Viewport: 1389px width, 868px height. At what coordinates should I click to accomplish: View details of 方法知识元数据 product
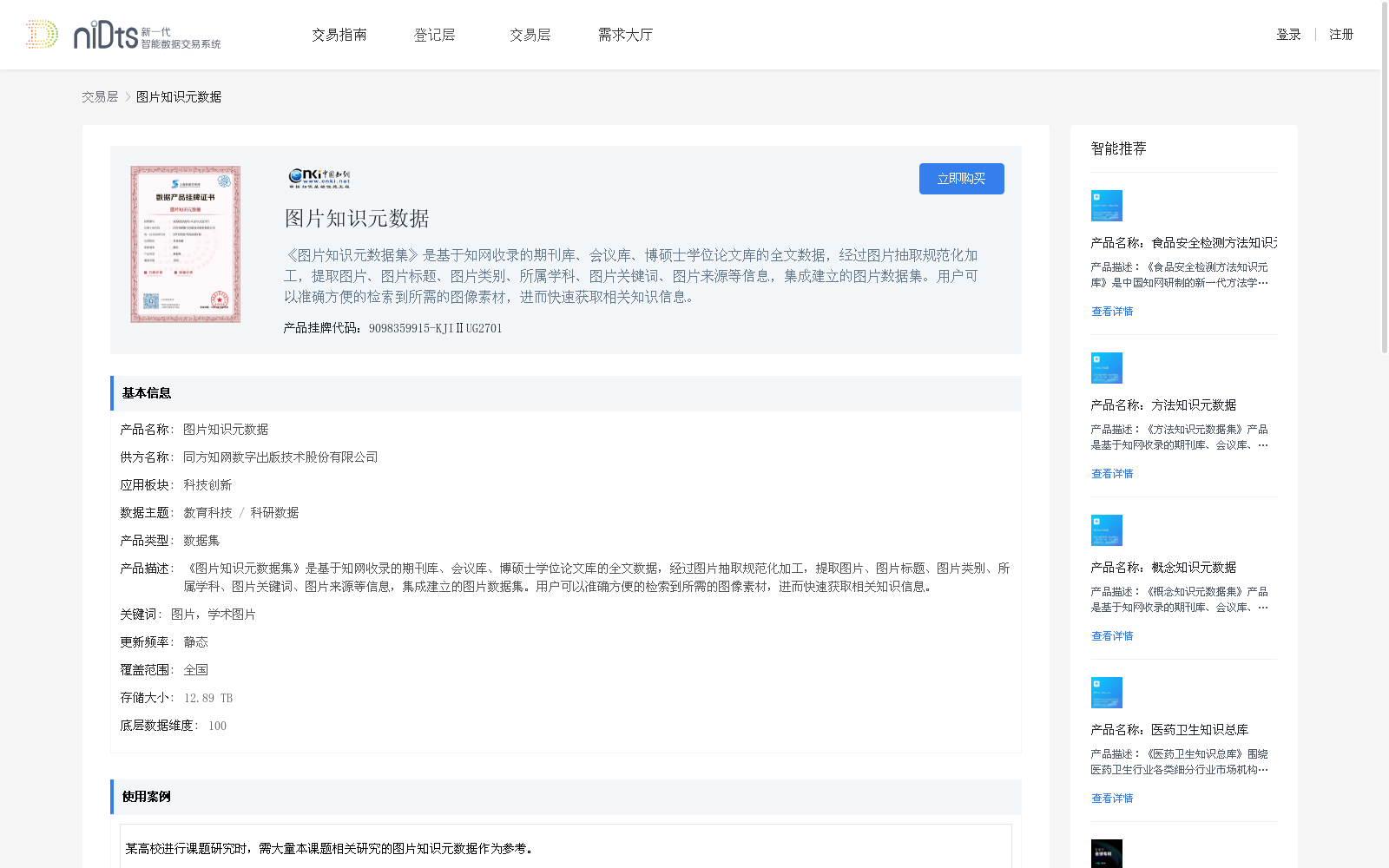click(x=1112, y=474)
